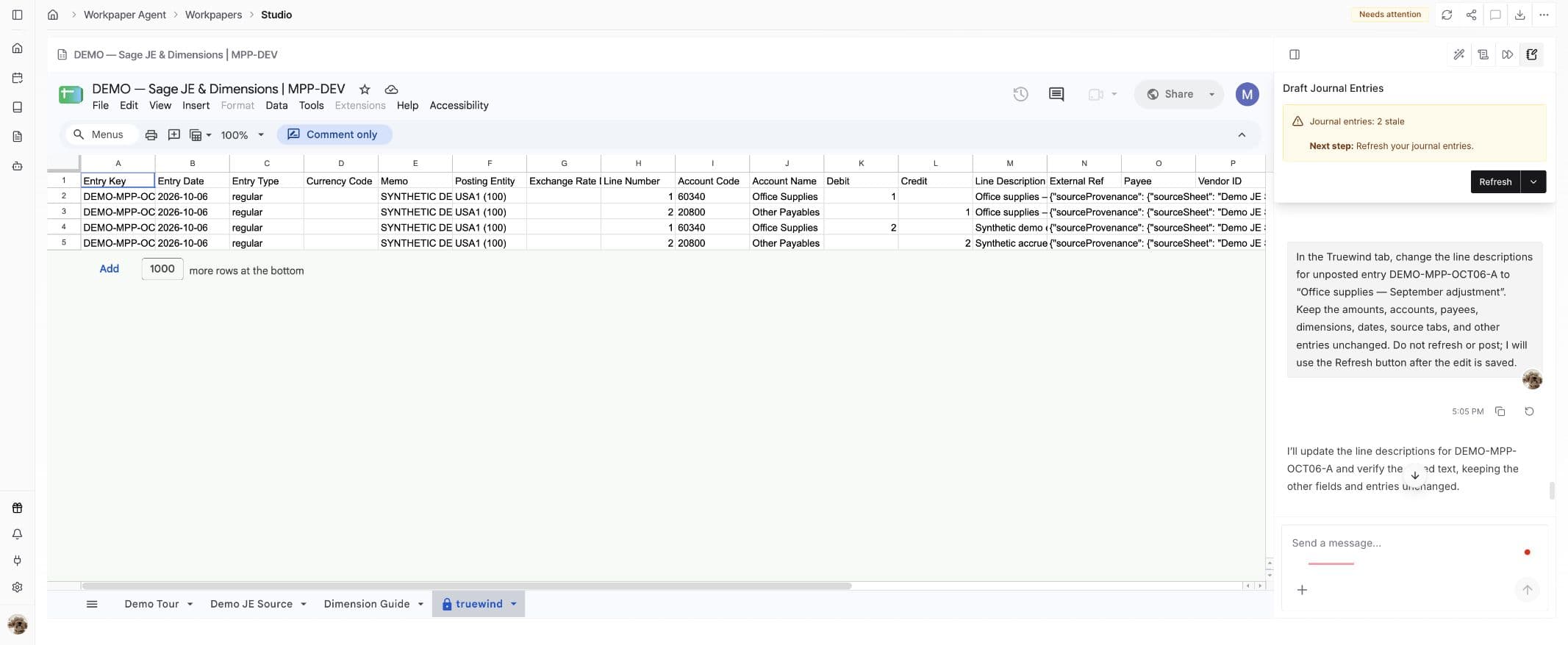Open the Workpapers breadcrumb link
This screenshot has height=645, width=1568.
[213, 15]
